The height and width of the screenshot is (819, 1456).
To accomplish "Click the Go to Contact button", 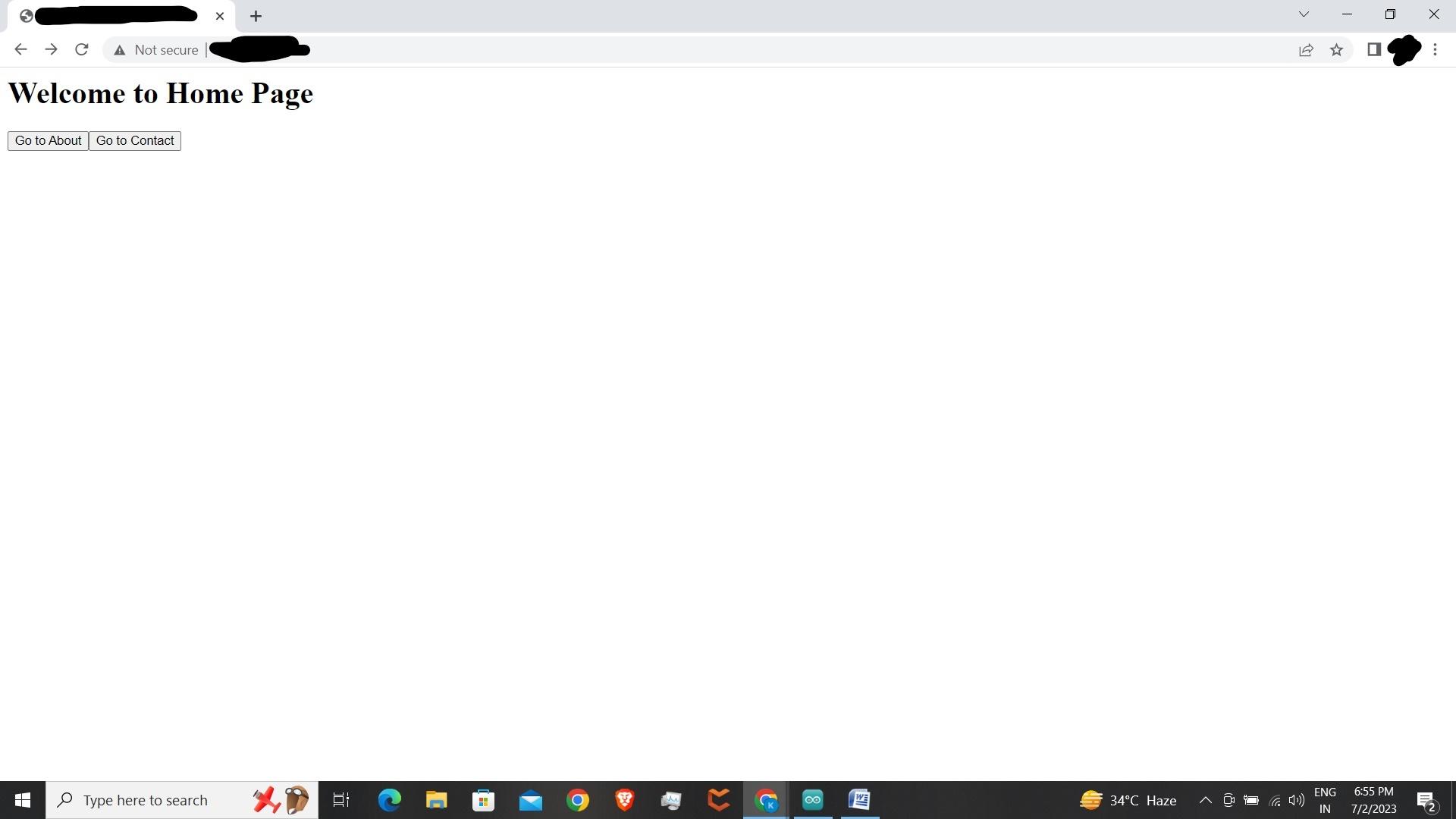I will (x=135, y=141).
